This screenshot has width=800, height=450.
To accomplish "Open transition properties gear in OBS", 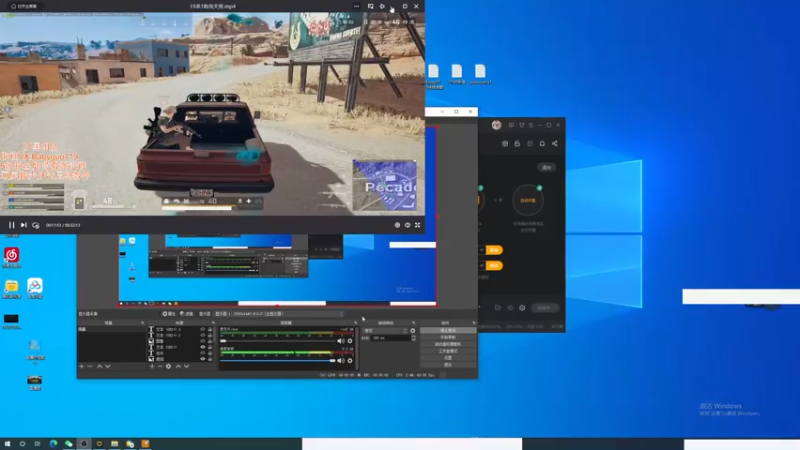I will click(x=413, y=331).
